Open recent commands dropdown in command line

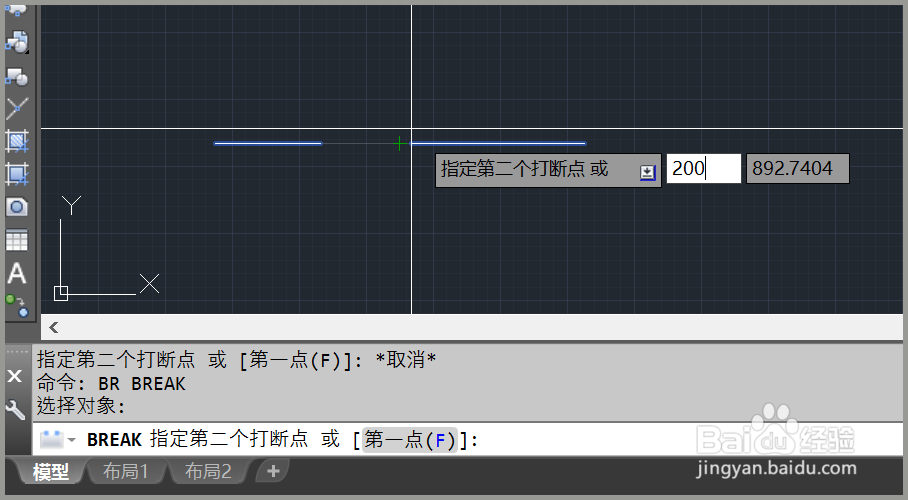click(x=72, y=440)
